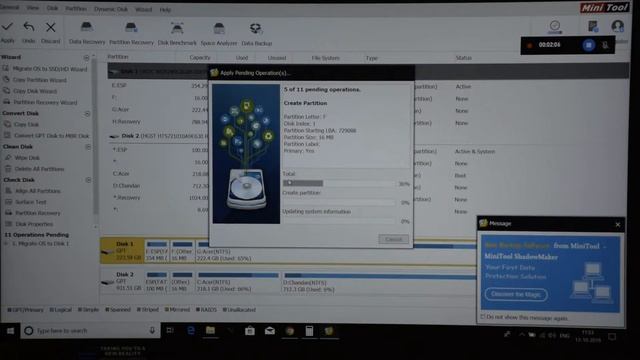Open Calculator from taskbar
This screenshot has width=640, height=360.
point(309,331)
